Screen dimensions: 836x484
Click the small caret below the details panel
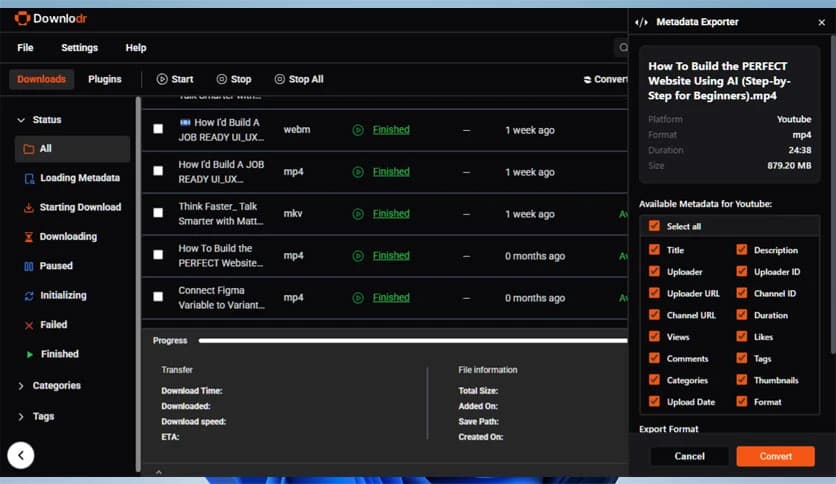[x=158, y=472]
